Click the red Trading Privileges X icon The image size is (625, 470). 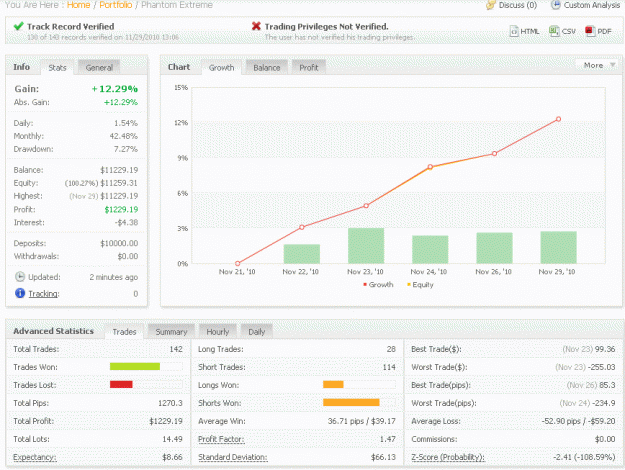pyautogui.click(x=256, y=26)
